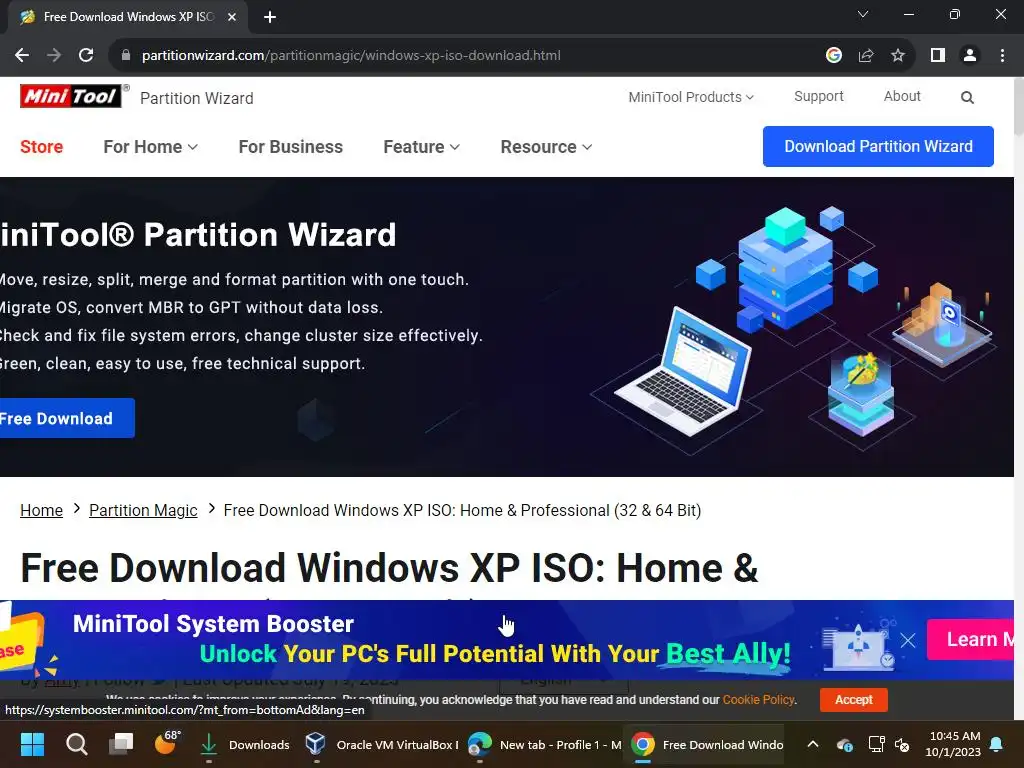Go to Partition Magic breadcrumb link
1024x768 pixels.
click(143, 510)
